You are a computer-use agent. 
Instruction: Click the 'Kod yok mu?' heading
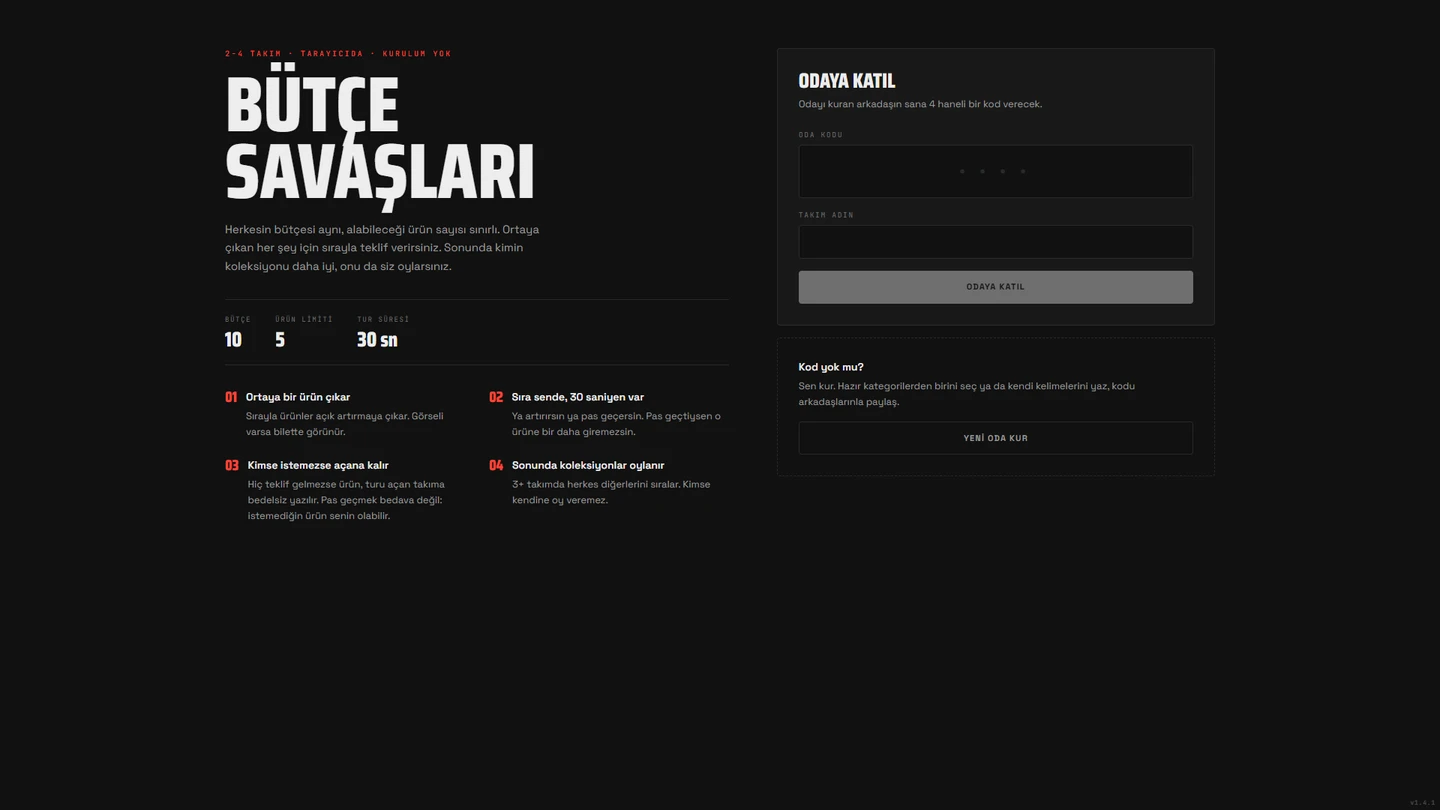pyautogui.click(x=831, y=367)
